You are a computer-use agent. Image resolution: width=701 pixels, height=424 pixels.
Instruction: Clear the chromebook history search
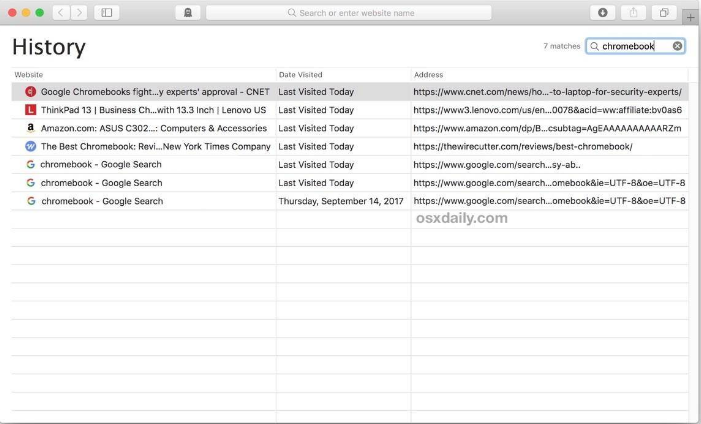point(677,46)
